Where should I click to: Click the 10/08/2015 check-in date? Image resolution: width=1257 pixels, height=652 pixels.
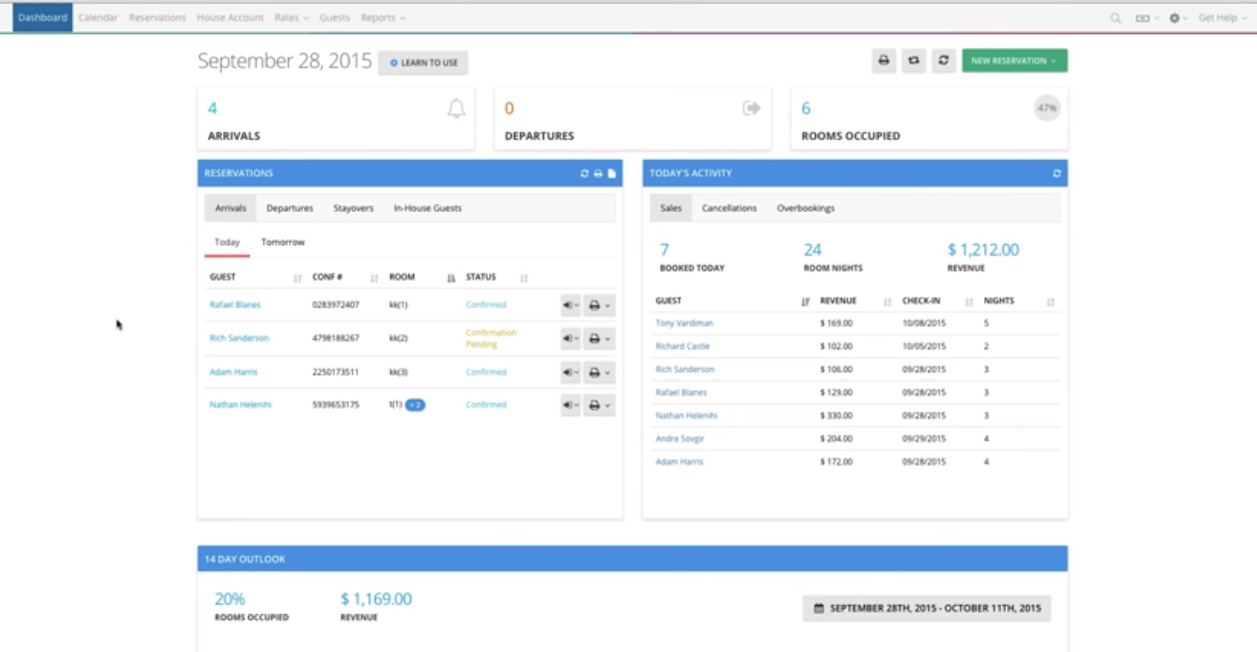[923, 324]
